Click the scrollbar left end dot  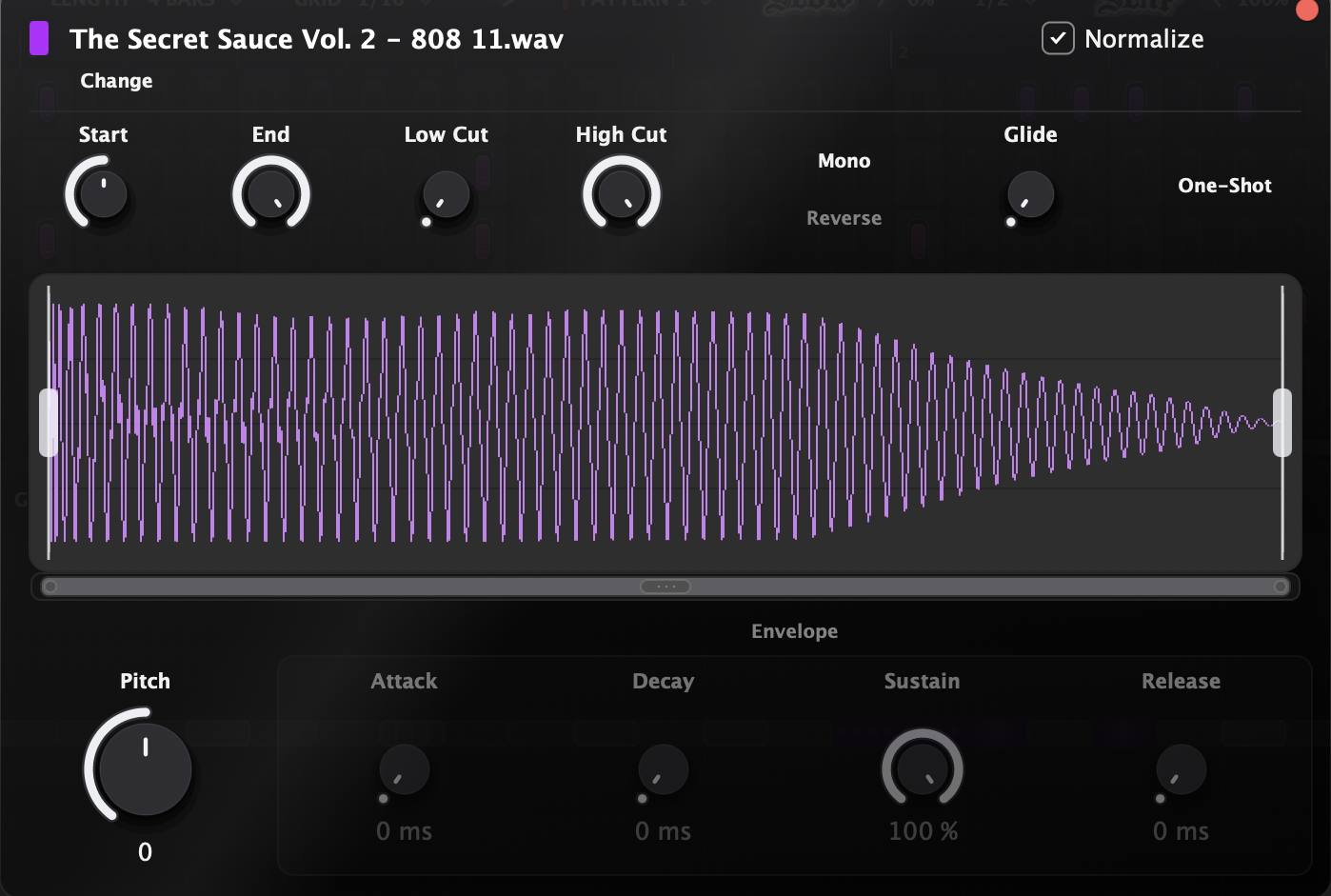tap(50, 587)
